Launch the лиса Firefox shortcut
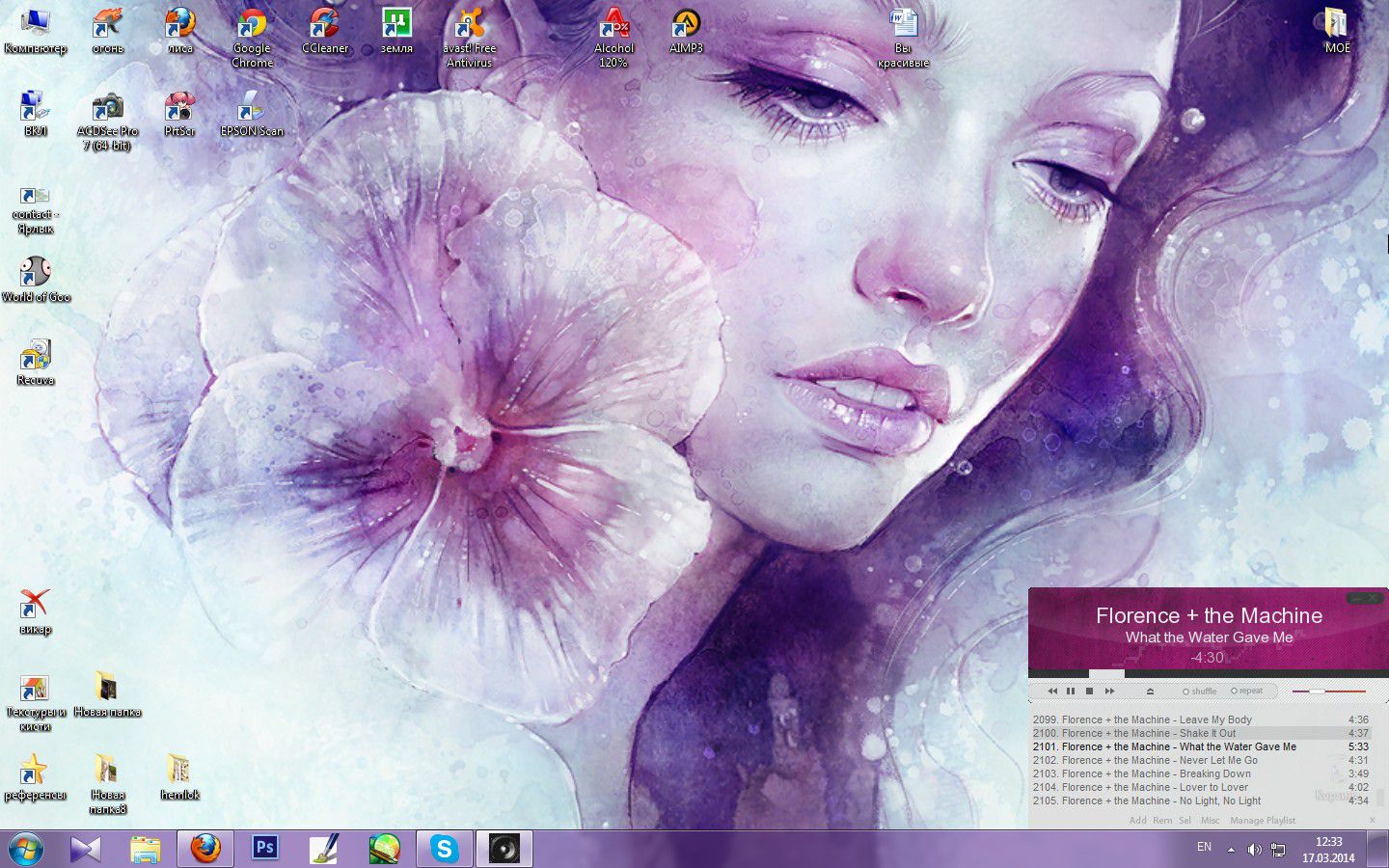This screenshot has width=1389, height=868. pyautogui.click(x=180, y=32)
